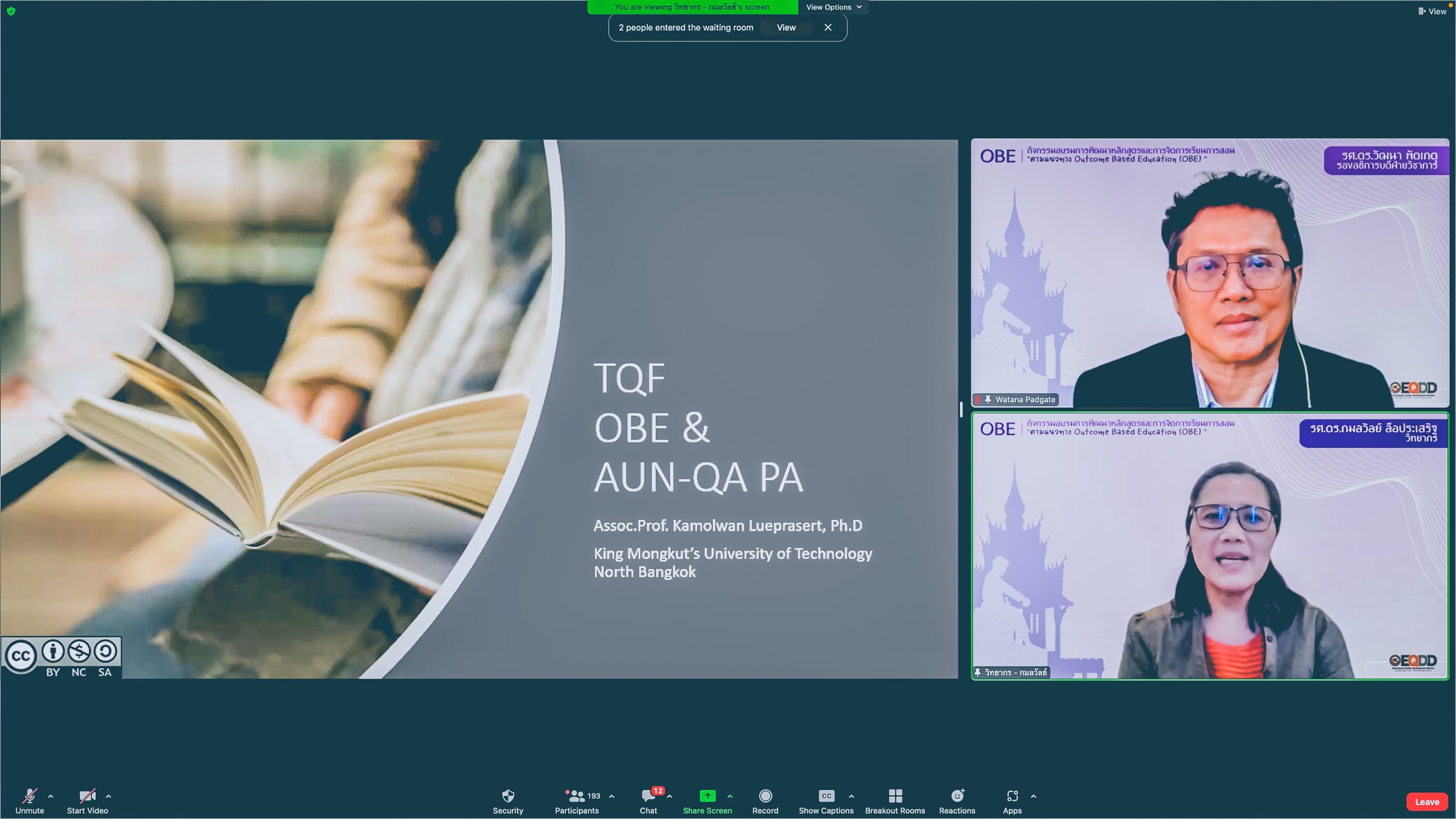Click the pin icon beside วิทยากร - กมลวัลย์

click(978, 672)
